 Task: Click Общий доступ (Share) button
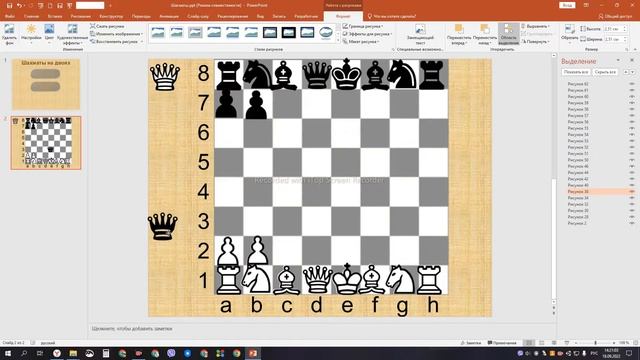click(x=615, y=16)
